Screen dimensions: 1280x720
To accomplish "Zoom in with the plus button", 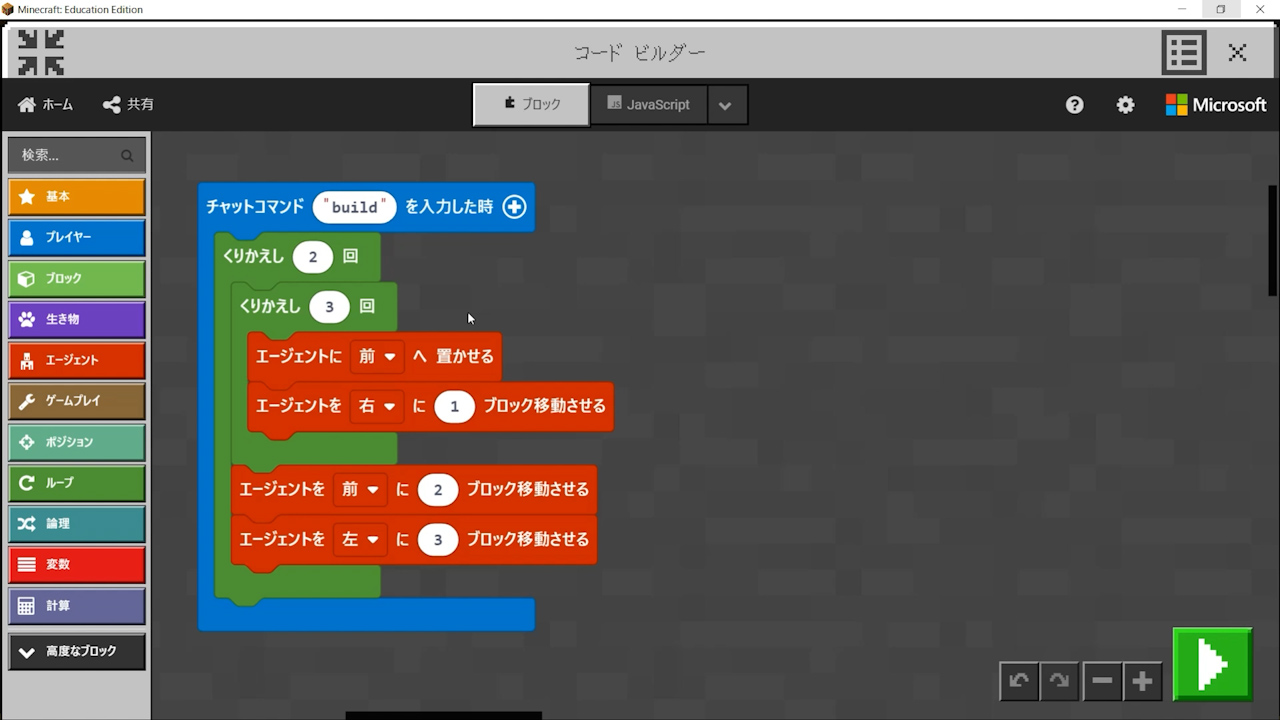I will tap(1142, 681).
